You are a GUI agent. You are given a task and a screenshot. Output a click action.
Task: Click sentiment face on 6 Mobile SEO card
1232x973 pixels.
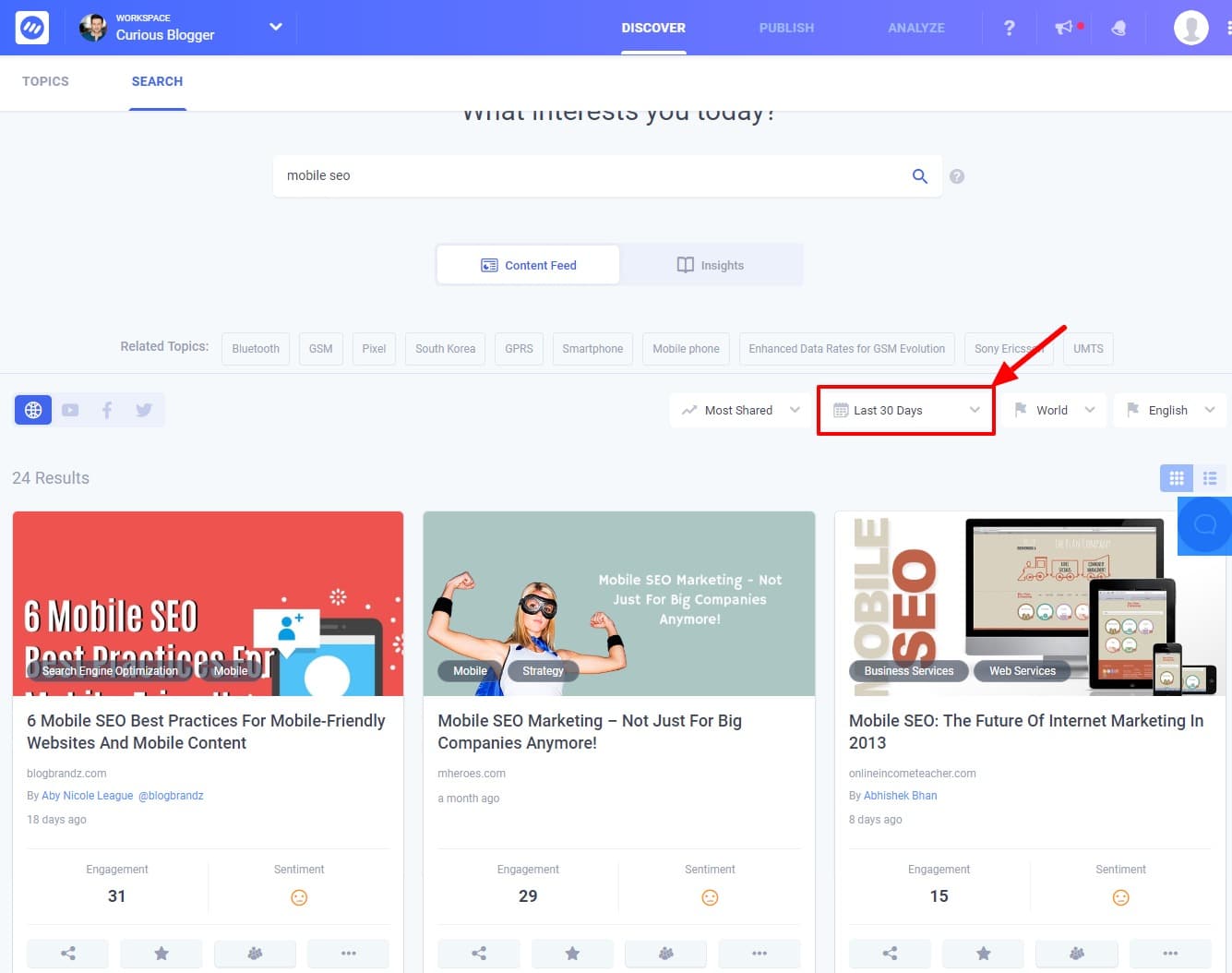pyautogui.click(x=299, y=897)
